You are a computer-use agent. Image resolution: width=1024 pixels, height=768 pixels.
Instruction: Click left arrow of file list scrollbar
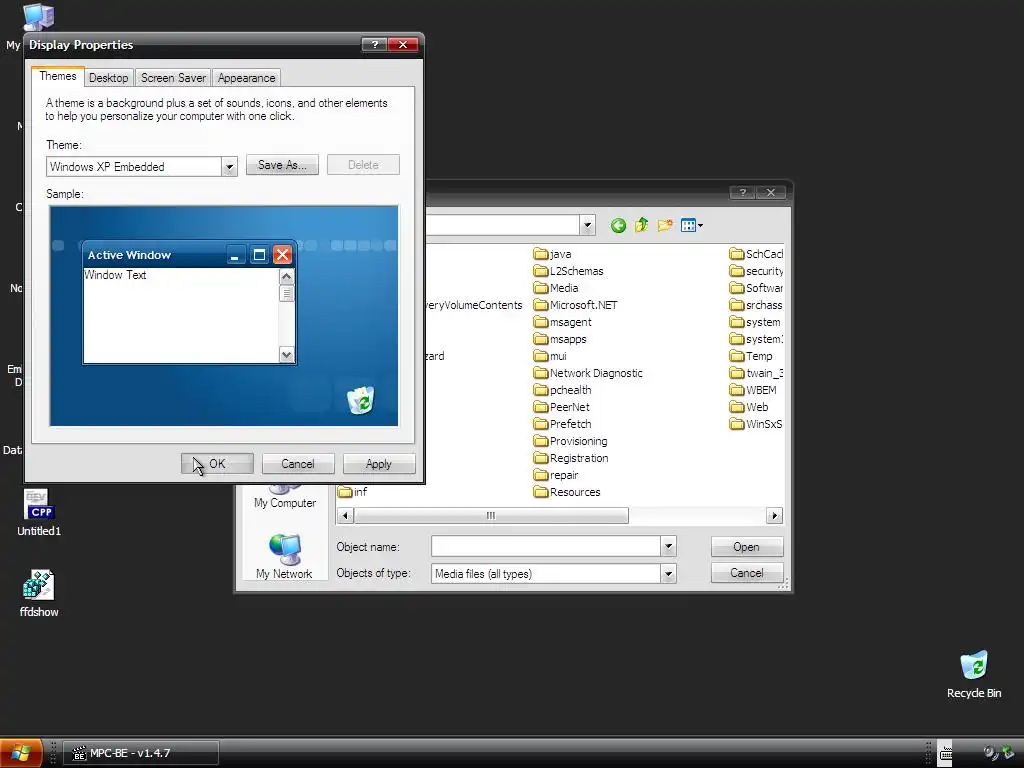point(345,515)
